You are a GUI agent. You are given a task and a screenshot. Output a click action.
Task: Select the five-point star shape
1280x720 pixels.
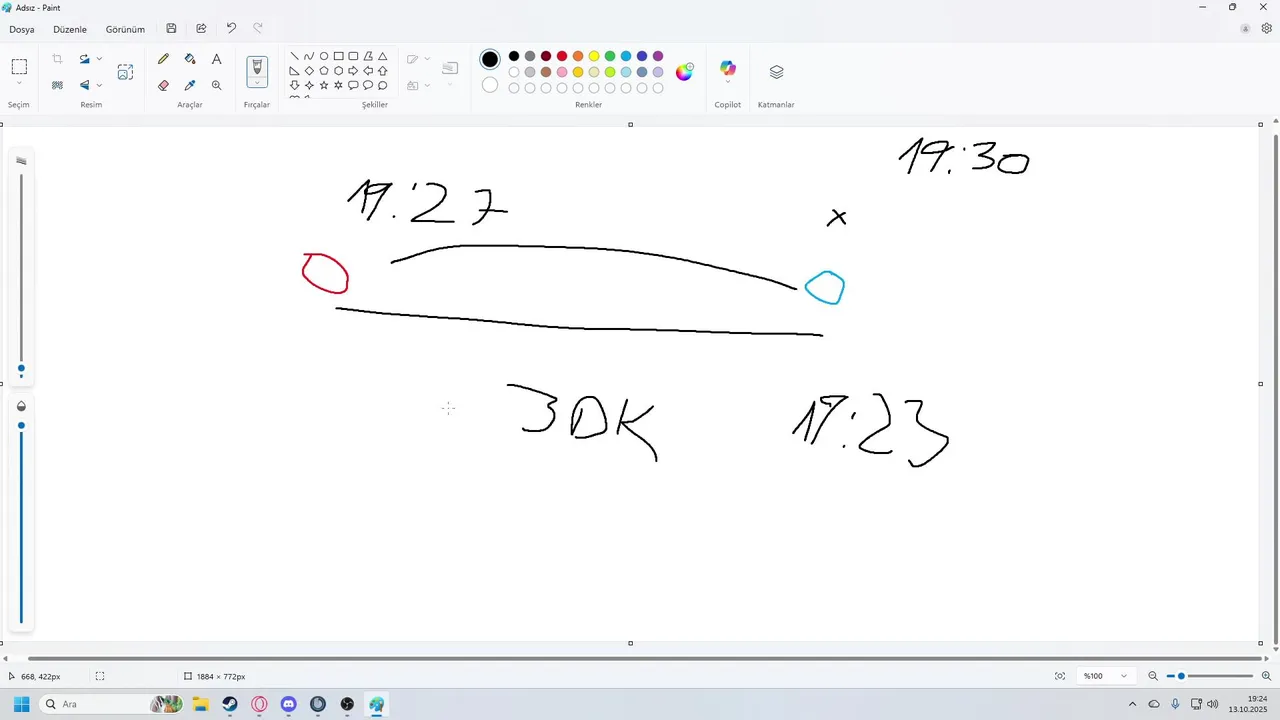click(324, 85)
